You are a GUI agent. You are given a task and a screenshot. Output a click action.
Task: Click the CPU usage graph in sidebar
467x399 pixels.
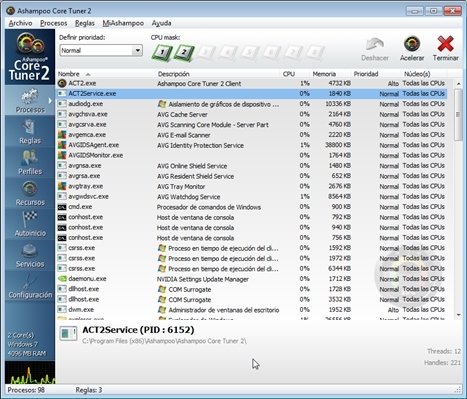(x=30, y=373)
